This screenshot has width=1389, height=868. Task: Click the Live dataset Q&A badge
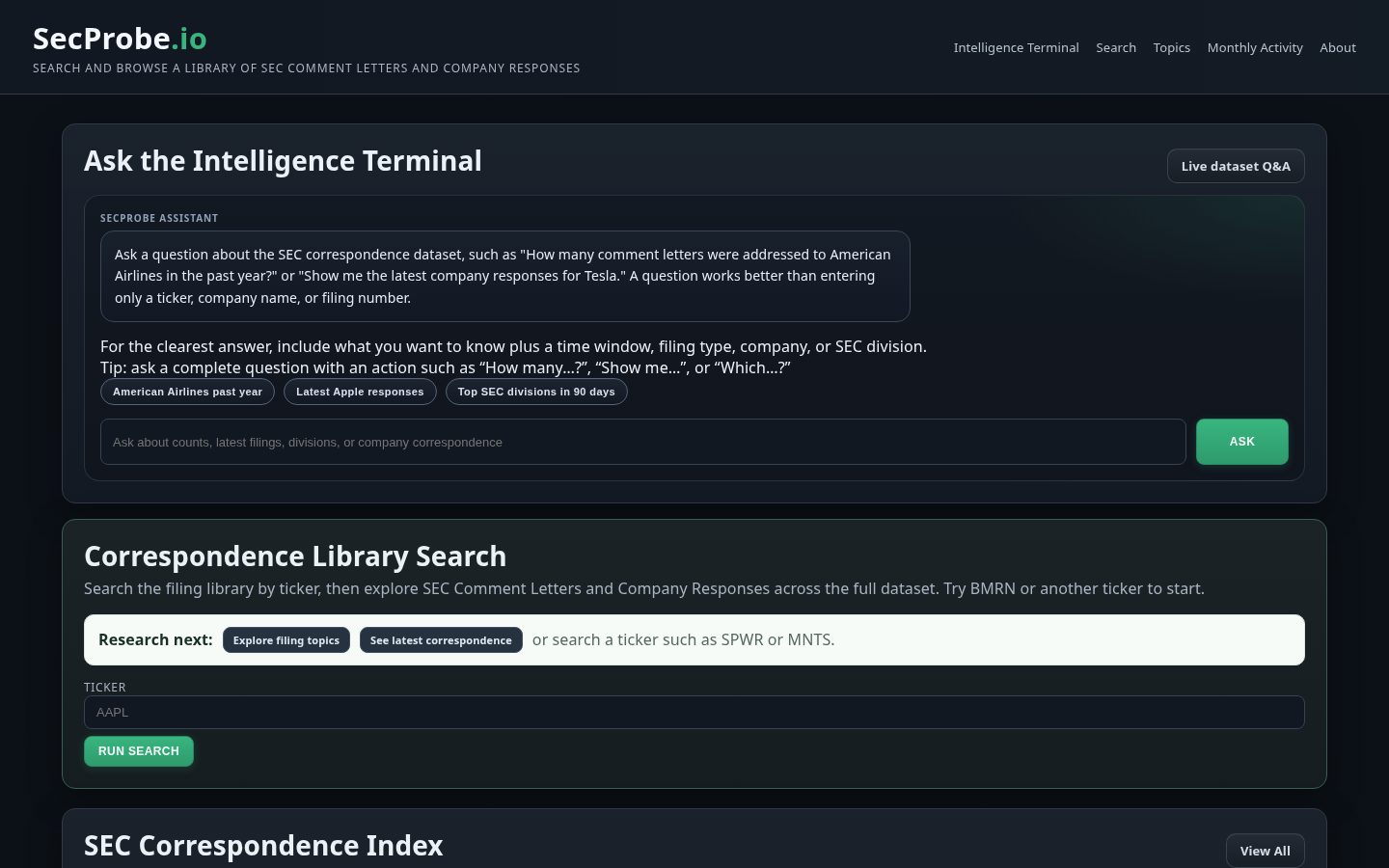coord(1236,166)
